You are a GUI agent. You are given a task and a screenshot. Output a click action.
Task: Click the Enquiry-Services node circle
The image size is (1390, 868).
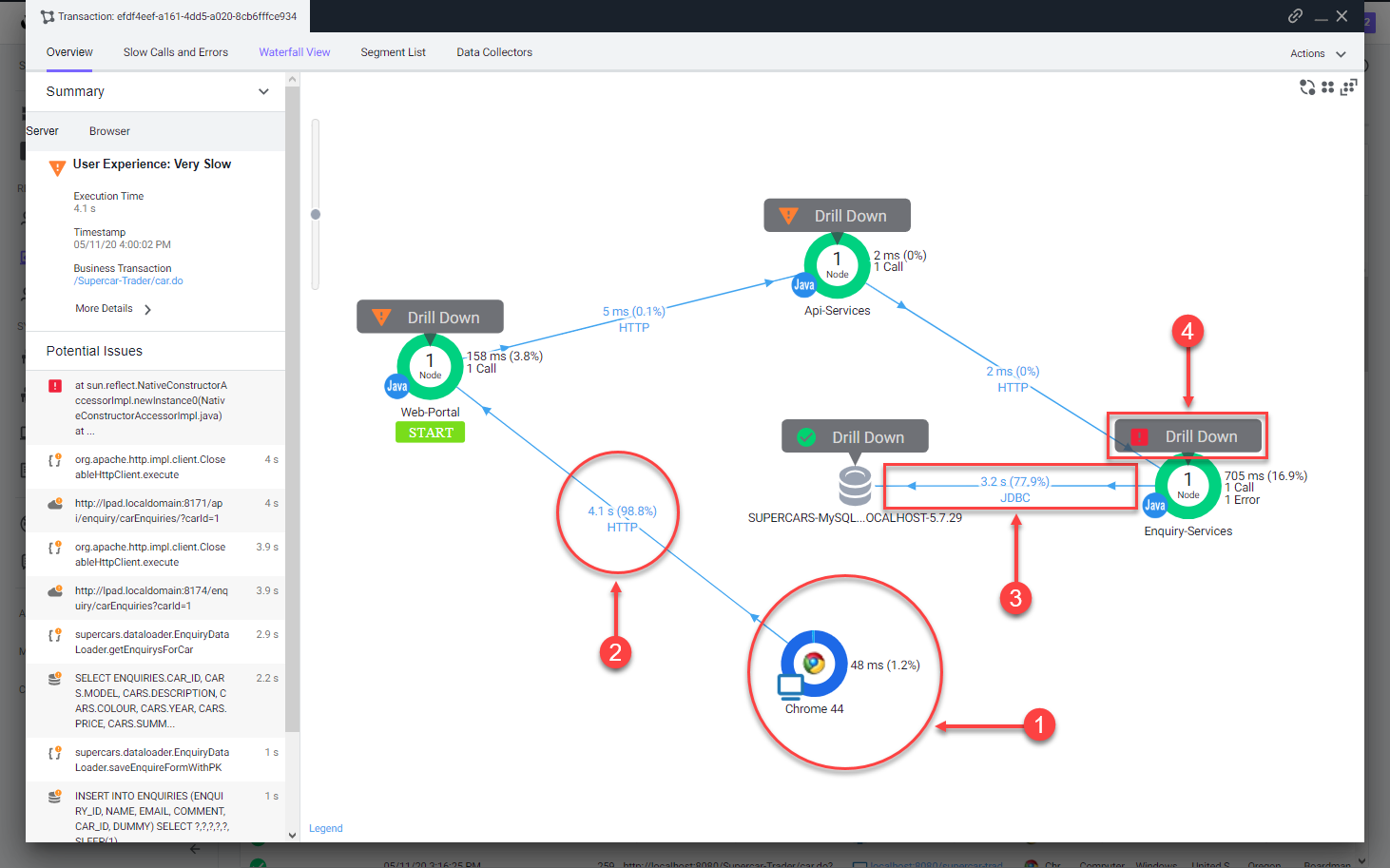click(x=1187, y=486)
